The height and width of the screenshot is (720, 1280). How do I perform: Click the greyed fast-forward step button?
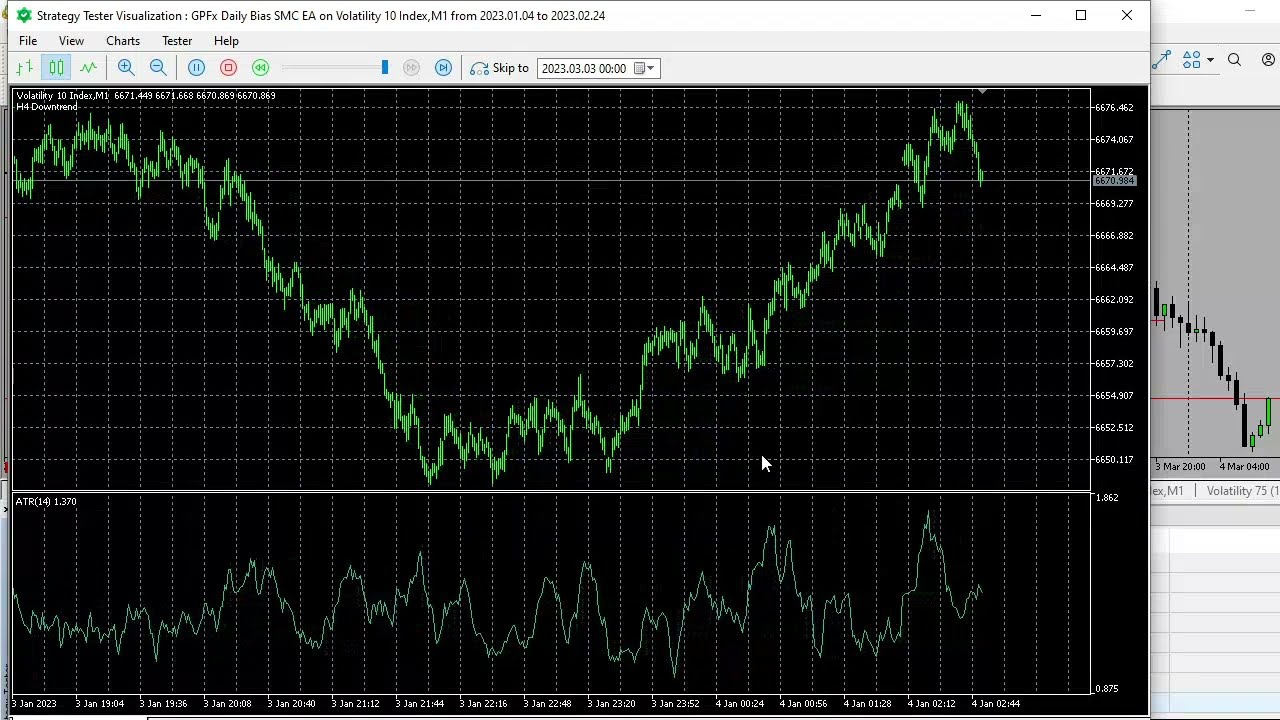pos(411,68)
